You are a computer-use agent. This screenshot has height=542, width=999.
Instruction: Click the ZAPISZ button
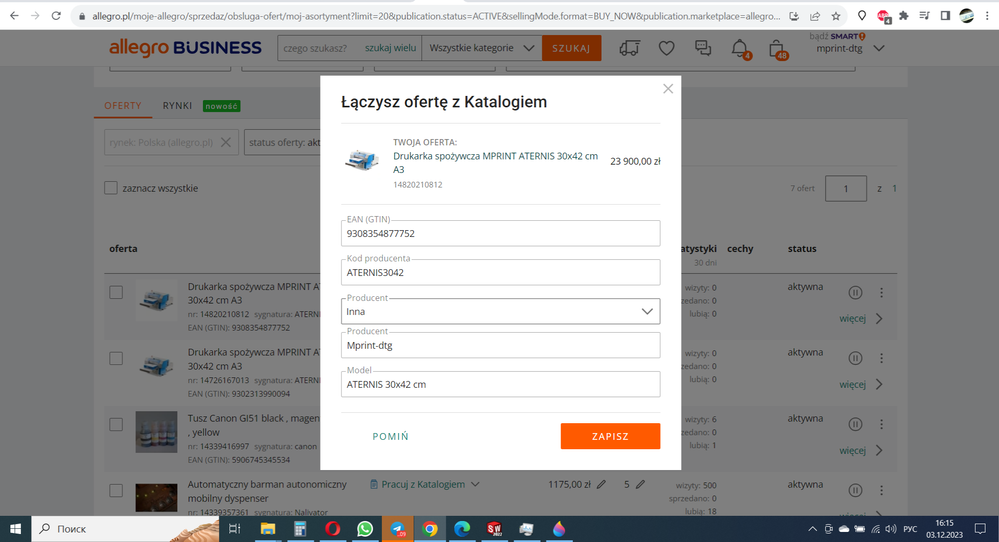[610, 436]
